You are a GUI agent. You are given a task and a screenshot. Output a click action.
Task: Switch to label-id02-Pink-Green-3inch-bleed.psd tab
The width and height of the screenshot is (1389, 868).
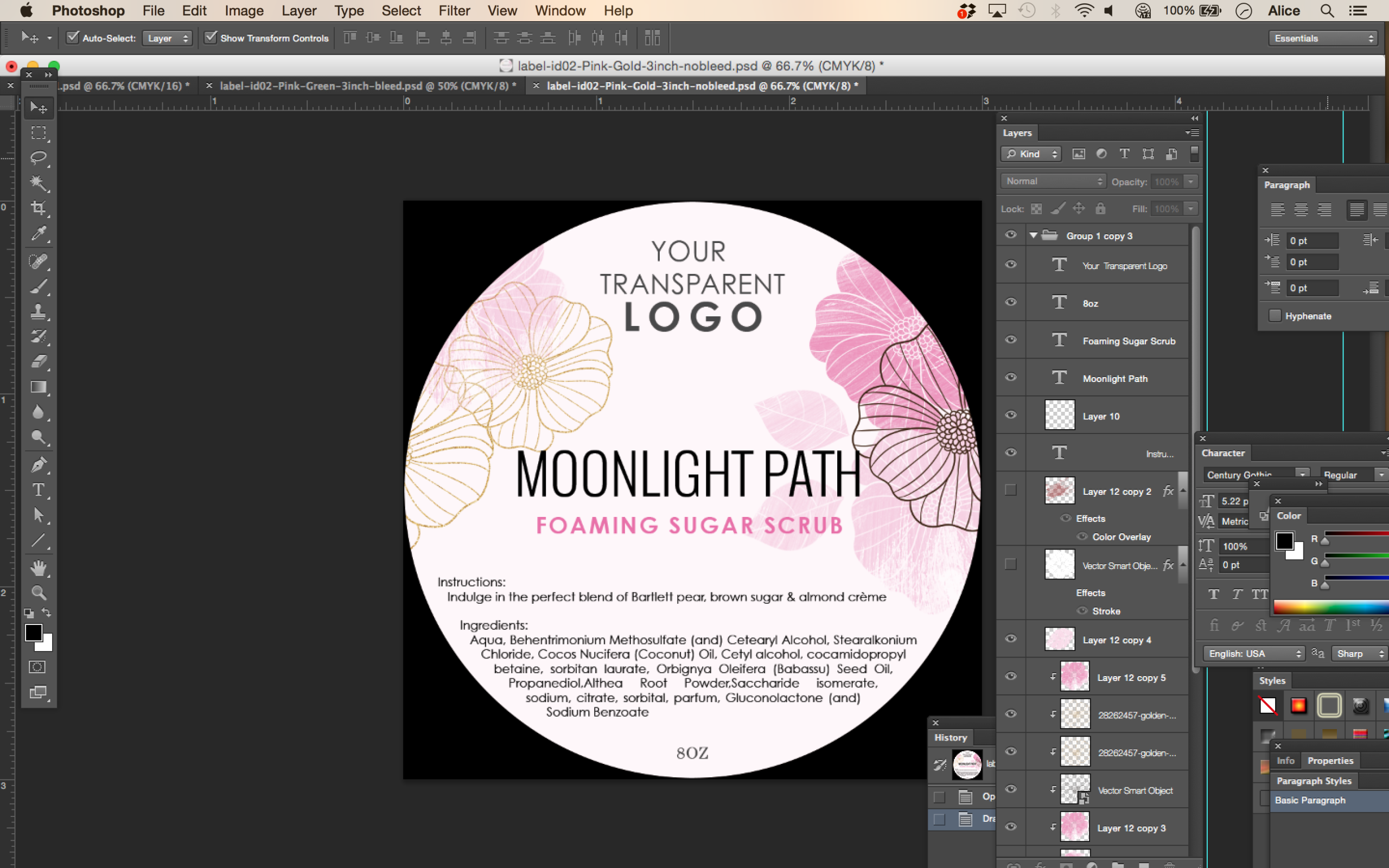click(x=368, y=86)
